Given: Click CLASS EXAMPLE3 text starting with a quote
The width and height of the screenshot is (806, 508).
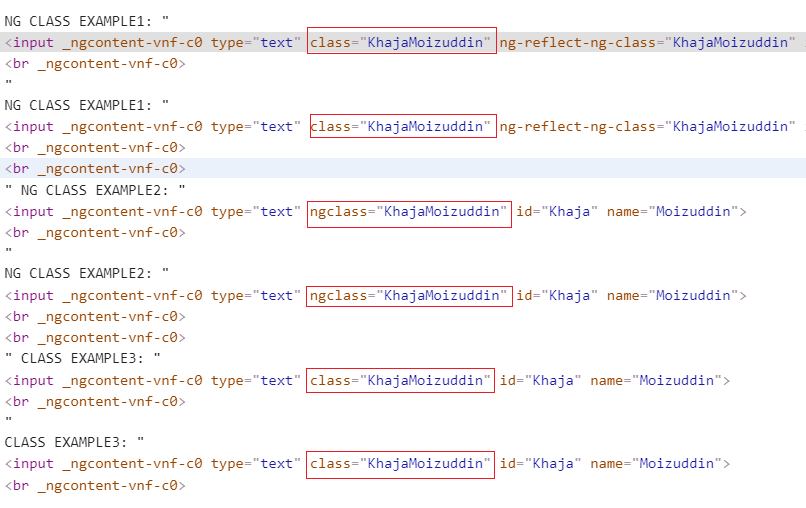Looking at the screenshot, I should click(x=83, y=358).
